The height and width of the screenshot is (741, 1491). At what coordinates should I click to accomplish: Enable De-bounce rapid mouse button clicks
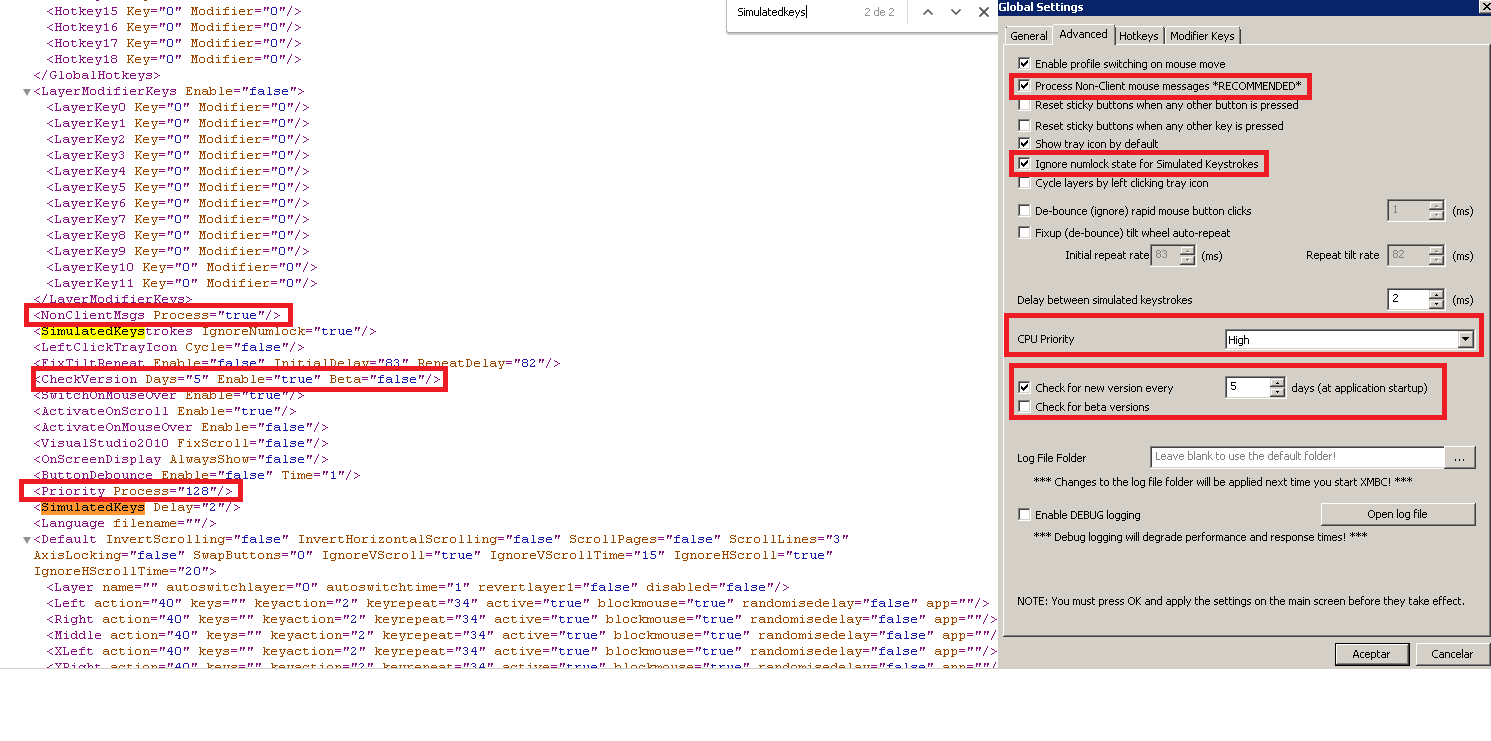[x=1024, y=211]
